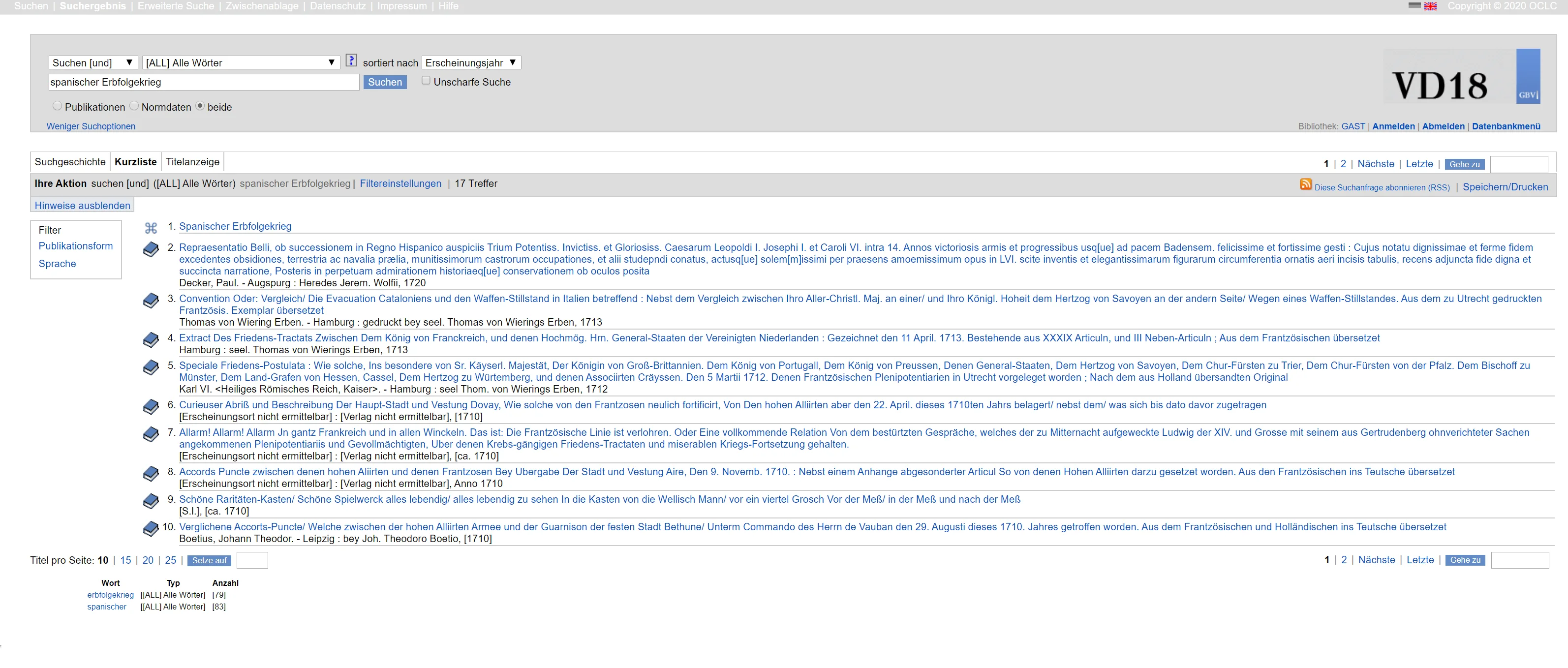Click the RSS feed subscription icon
Screen dimensions: 1568x668
click(x=1306, y=184)
